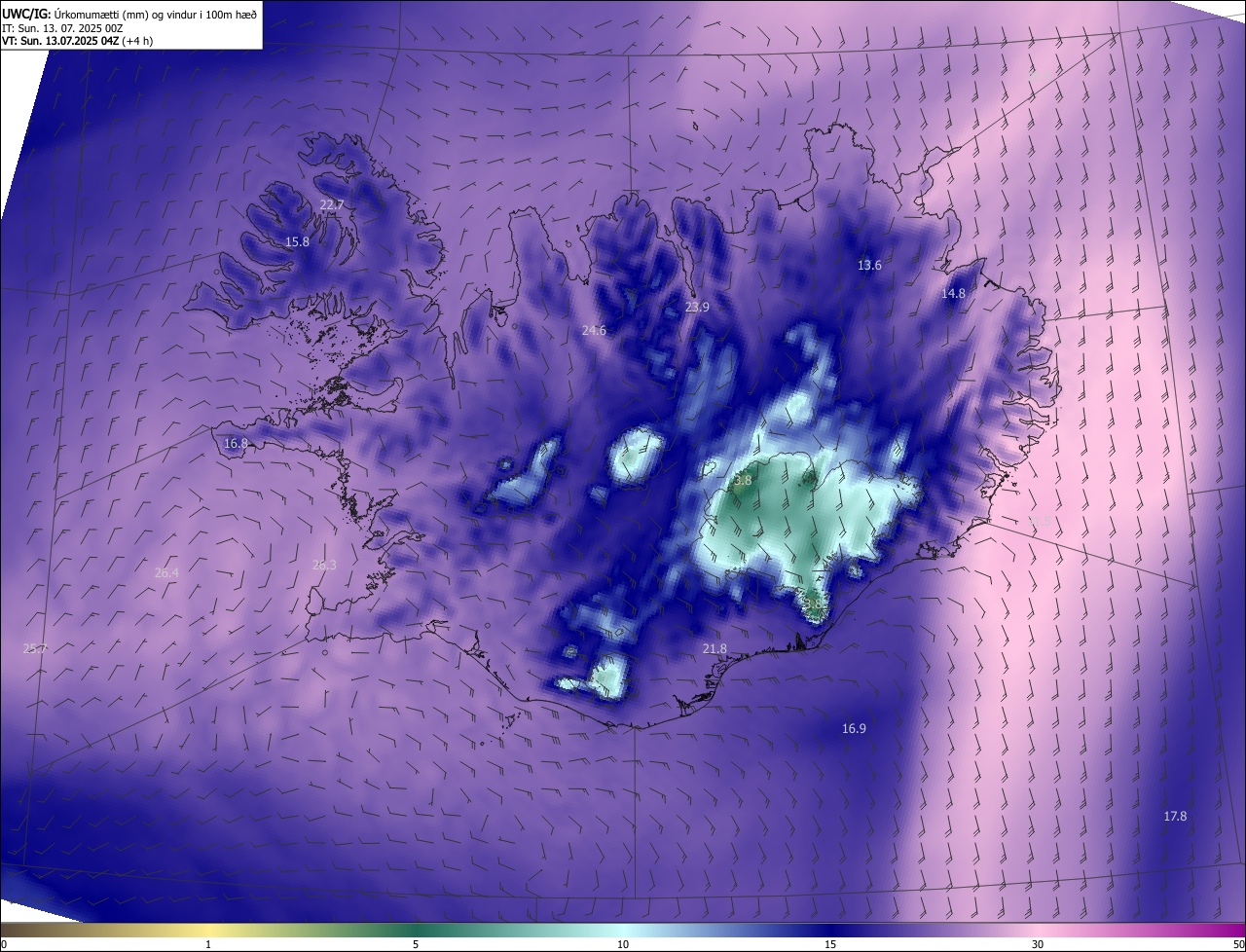Click the 13.6 value label
1246x952 pixels.
point(869,265)
